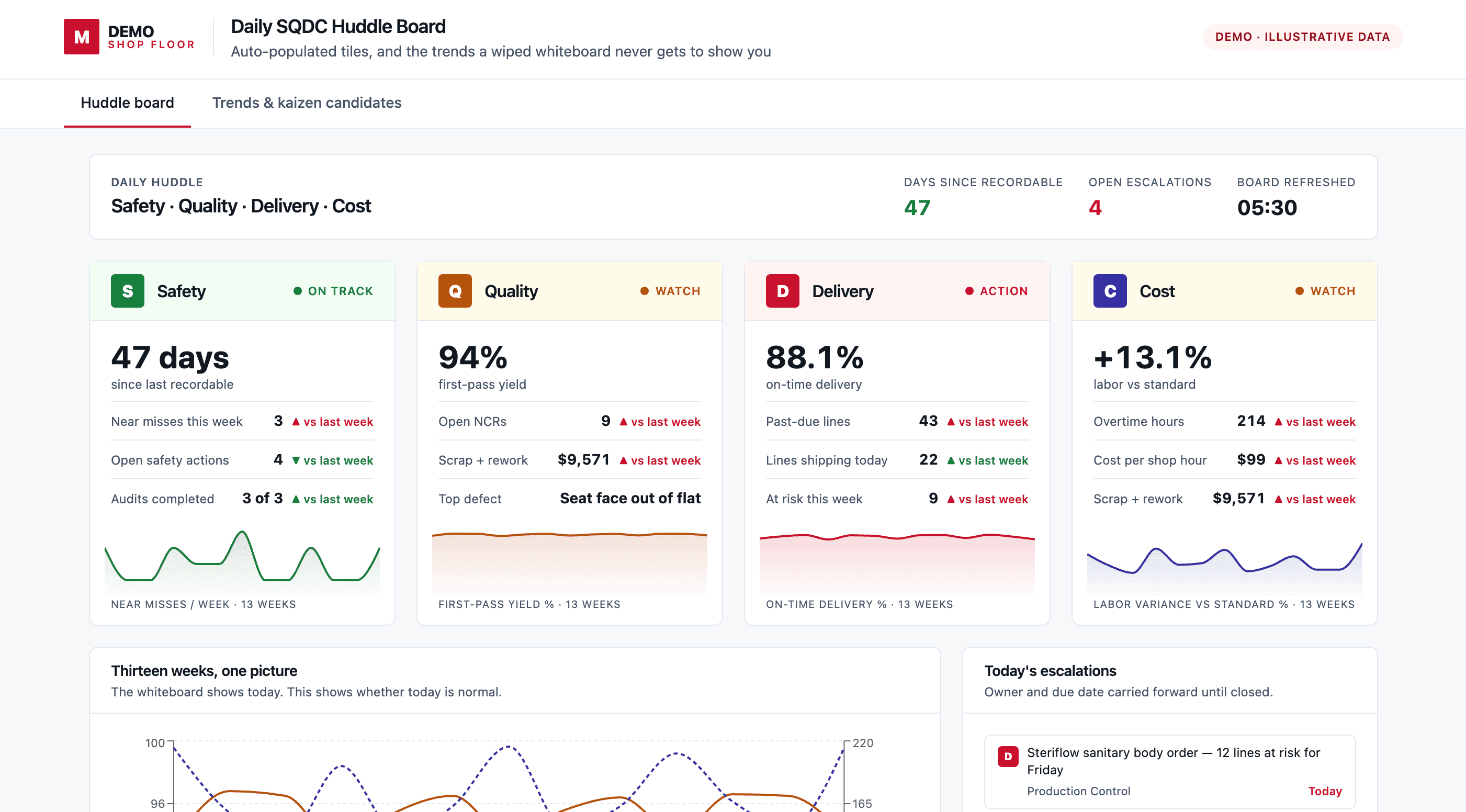Click the "Today's escalations" heading
This screenshot has height=812, width=1466.
[1050, 671]
